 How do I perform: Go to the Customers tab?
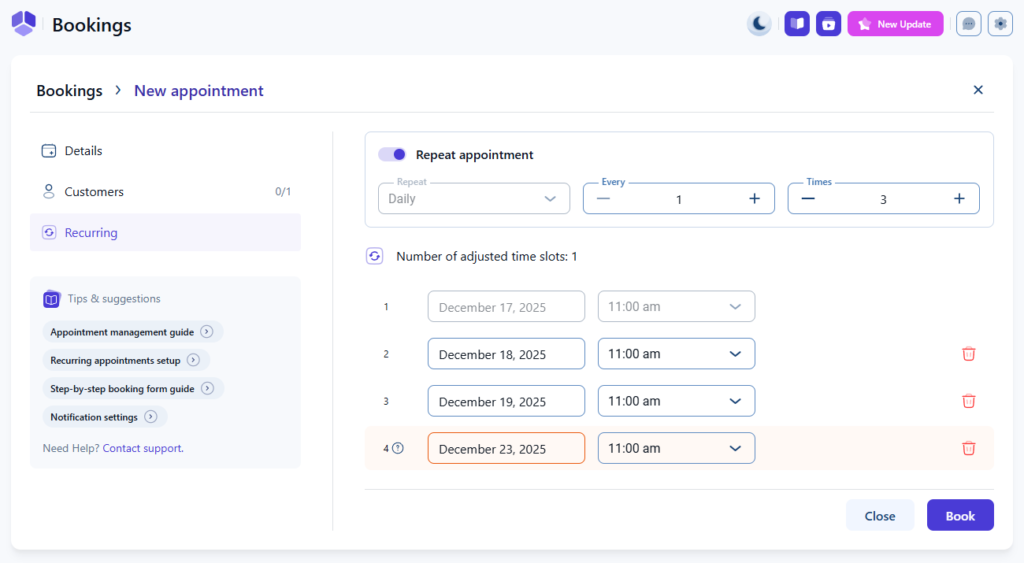pyautogui.click(x=94, y=192)
